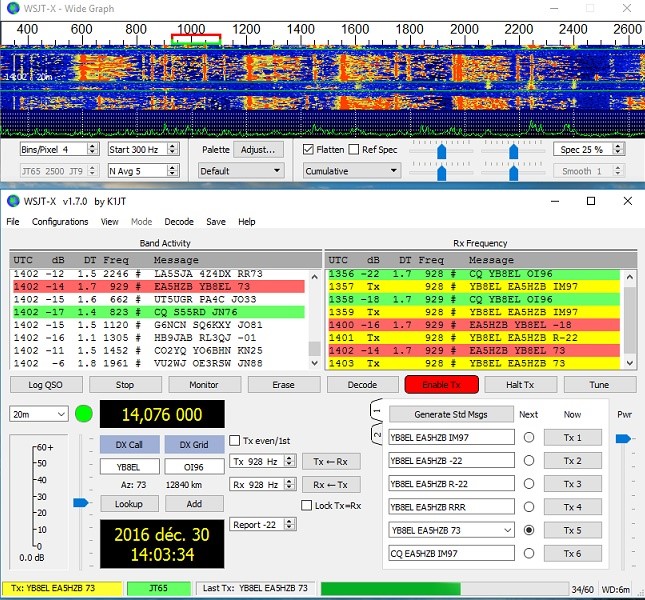Select Next radio button for Tx 2
The image size is (645, 600).
click(x=529, y=460)
